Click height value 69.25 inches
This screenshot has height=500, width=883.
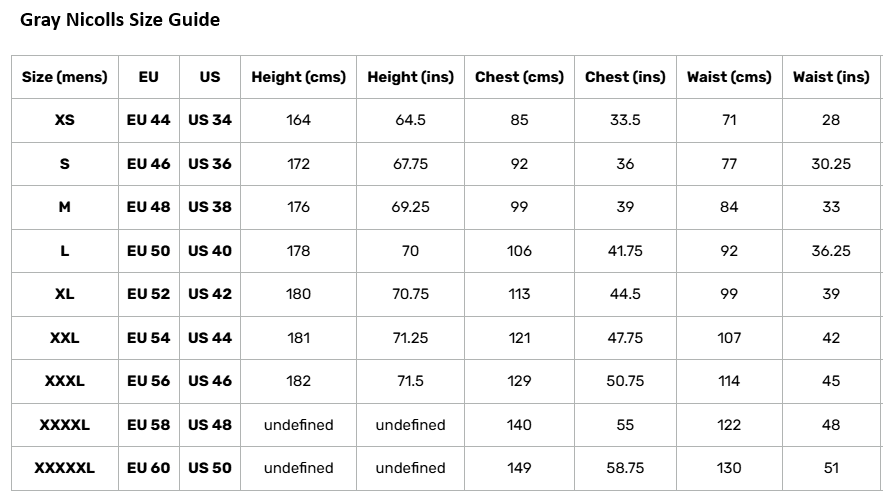(411, 207)
